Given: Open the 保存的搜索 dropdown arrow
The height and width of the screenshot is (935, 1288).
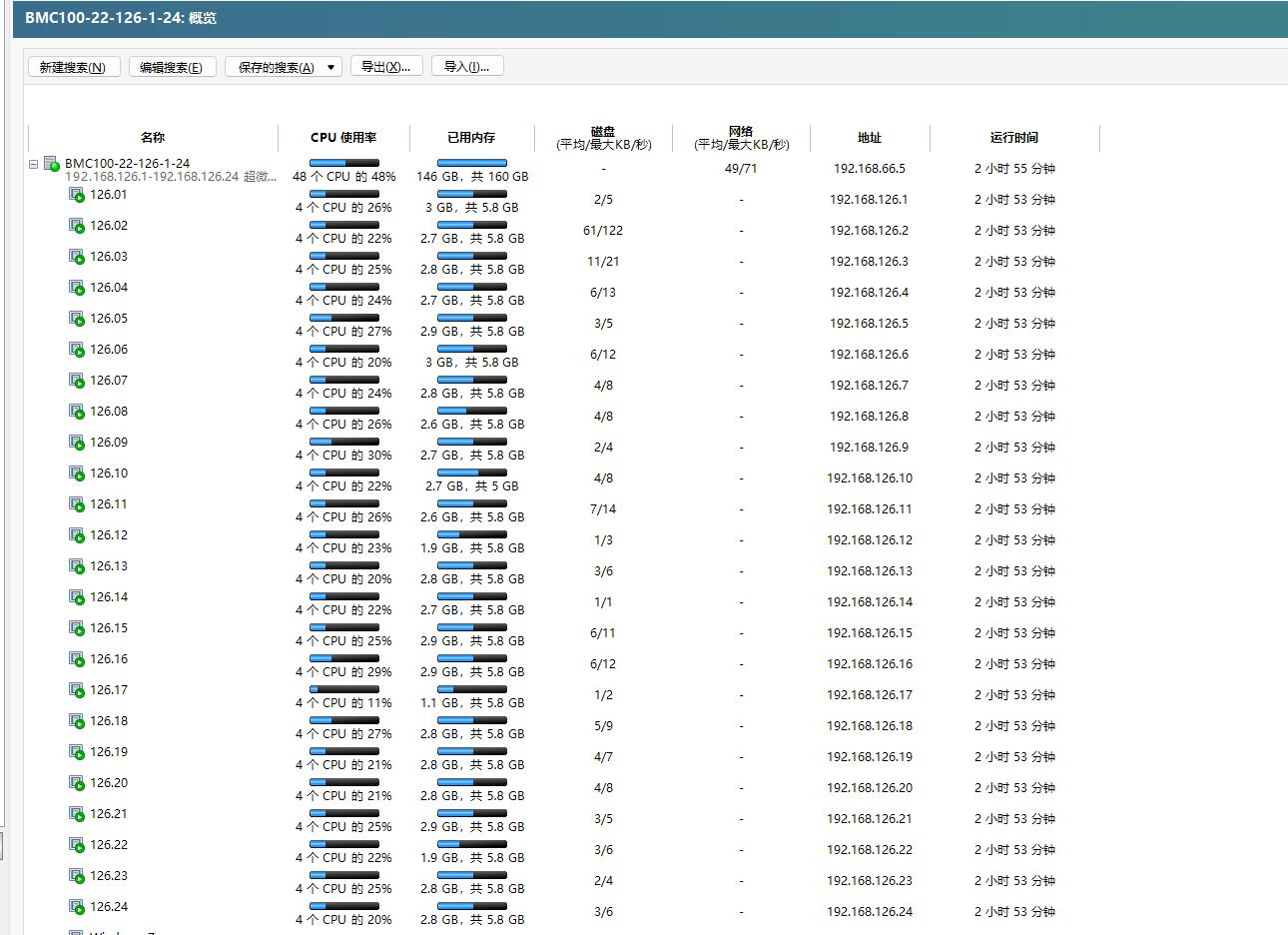Looking at the screenshot, I should tap(331, 67).
